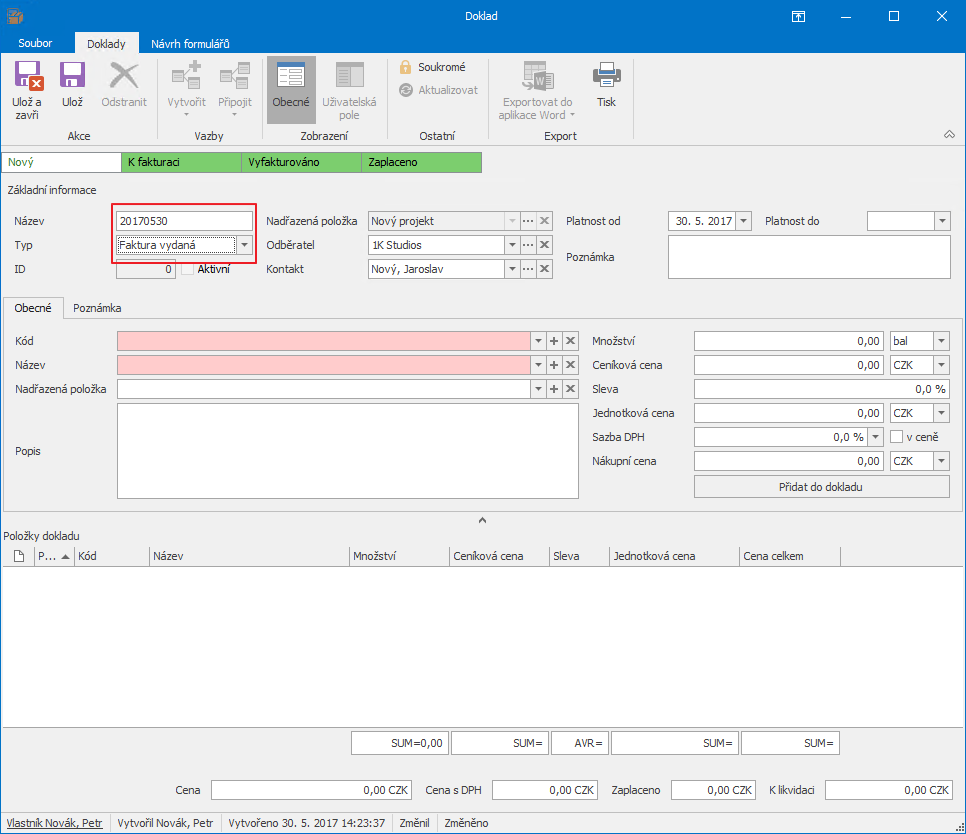Open ellipsis browse for Odběratel
966x834 pixels.
click(528, 245)
